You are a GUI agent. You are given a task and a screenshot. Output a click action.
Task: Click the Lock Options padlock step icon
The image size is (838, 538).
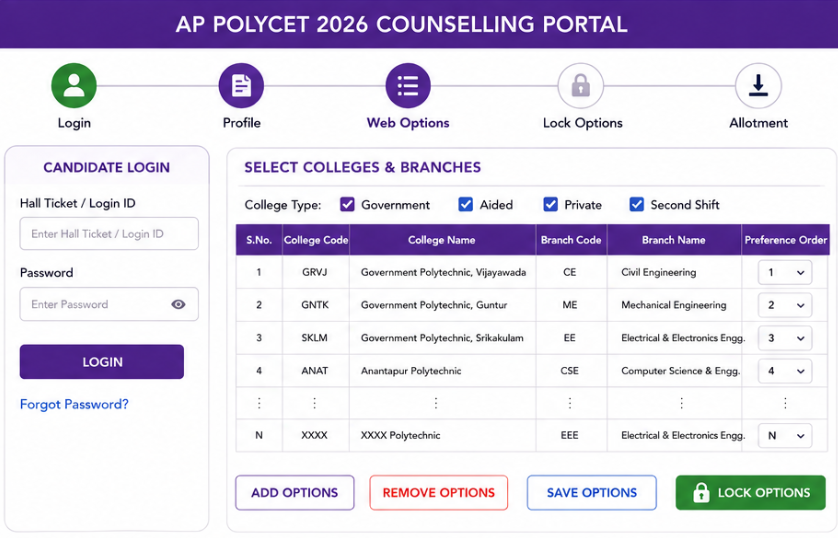580,85
